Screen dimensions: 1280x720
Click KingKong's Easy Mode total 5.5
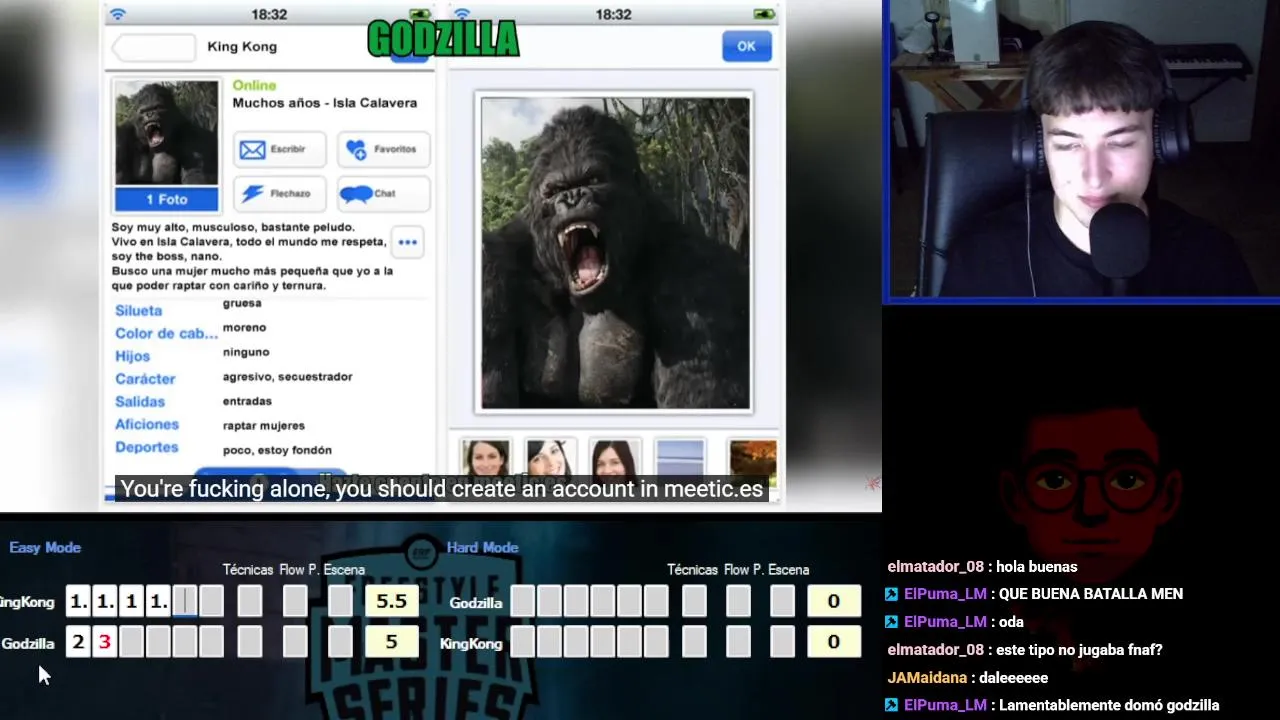click(x=391, y=601)
